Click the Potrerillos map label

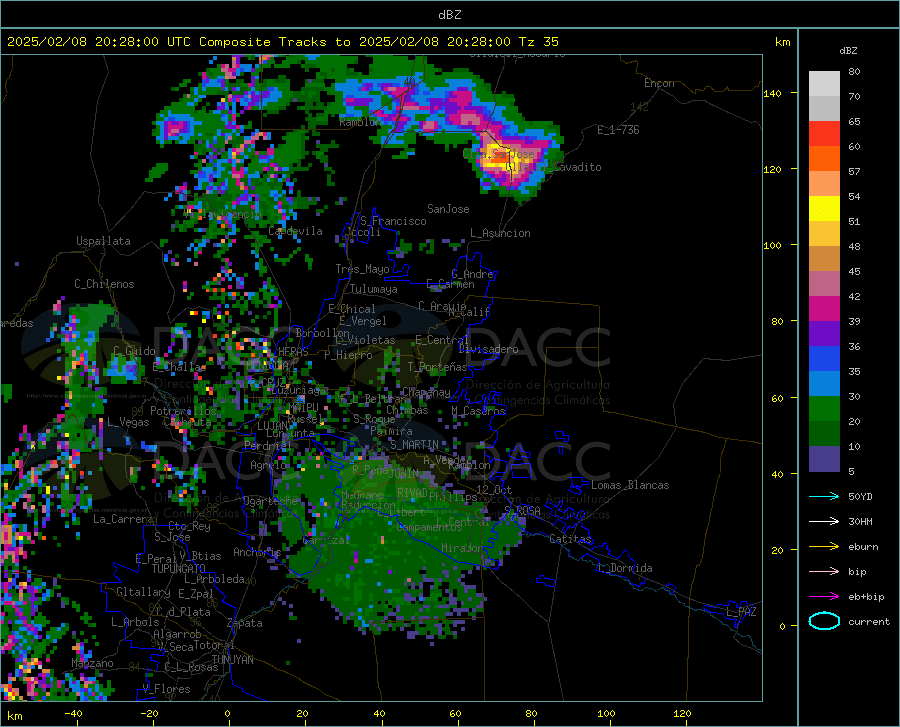click(x=183, y=411)
